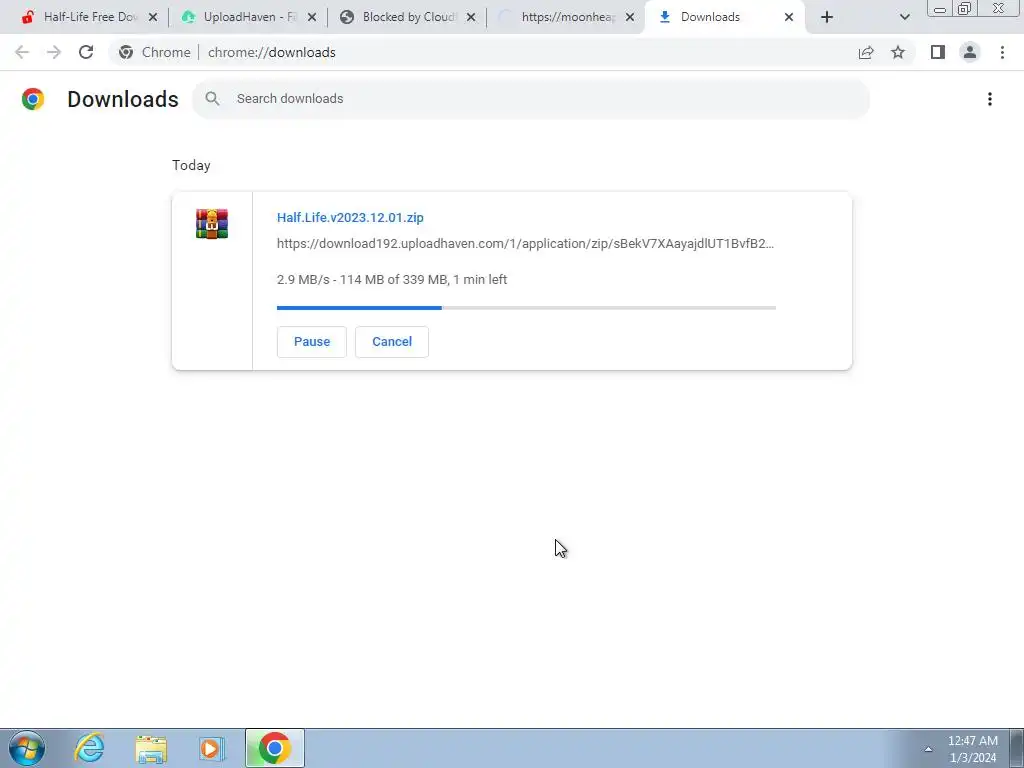This screenshot has height=768, width=1024.
Task: Open the Half.Life.v2023.12.01.zip file link
Action: (350, 217)
